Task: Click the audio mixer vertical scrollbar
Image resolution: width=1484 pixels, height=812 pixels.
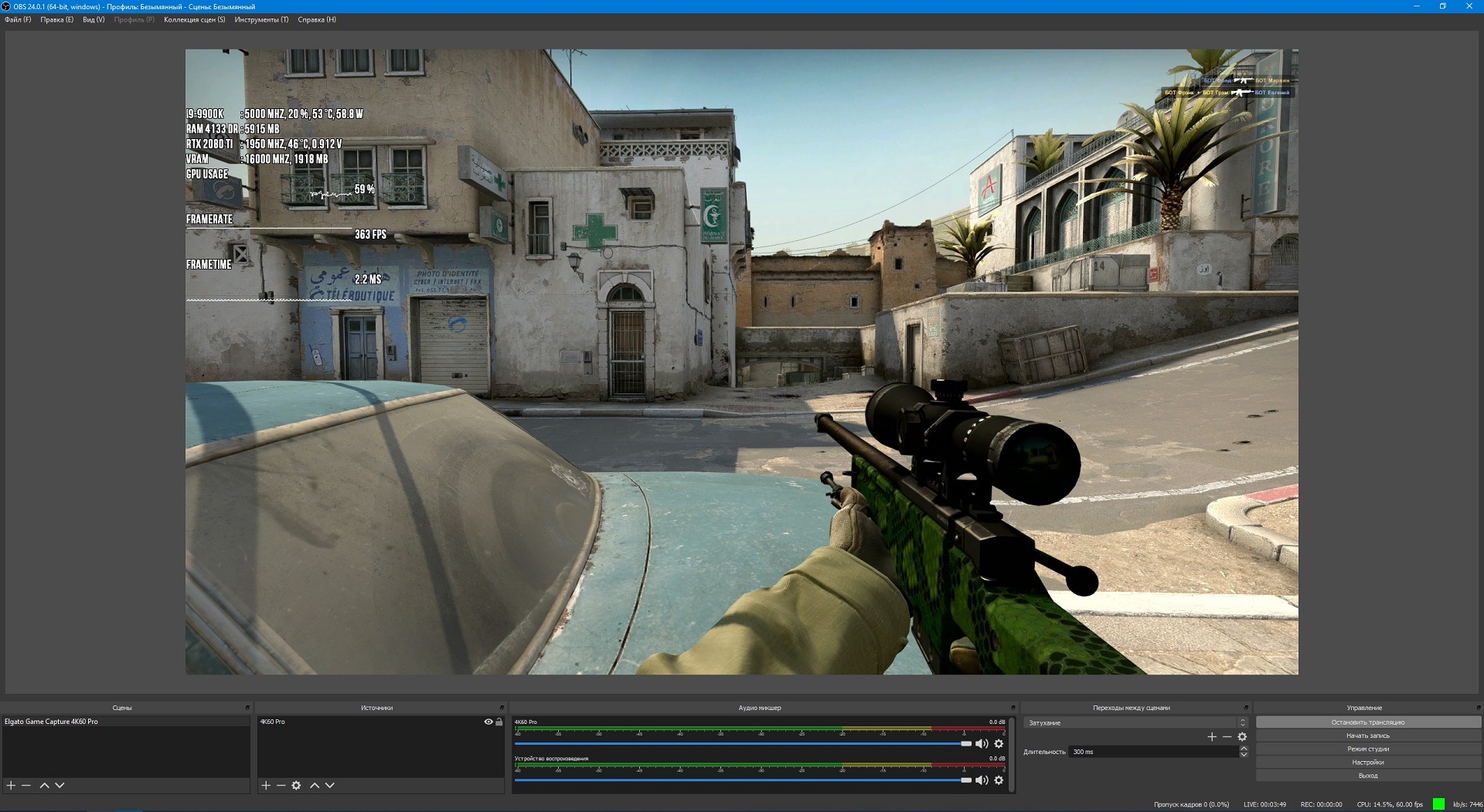Action: point(1012,753)
